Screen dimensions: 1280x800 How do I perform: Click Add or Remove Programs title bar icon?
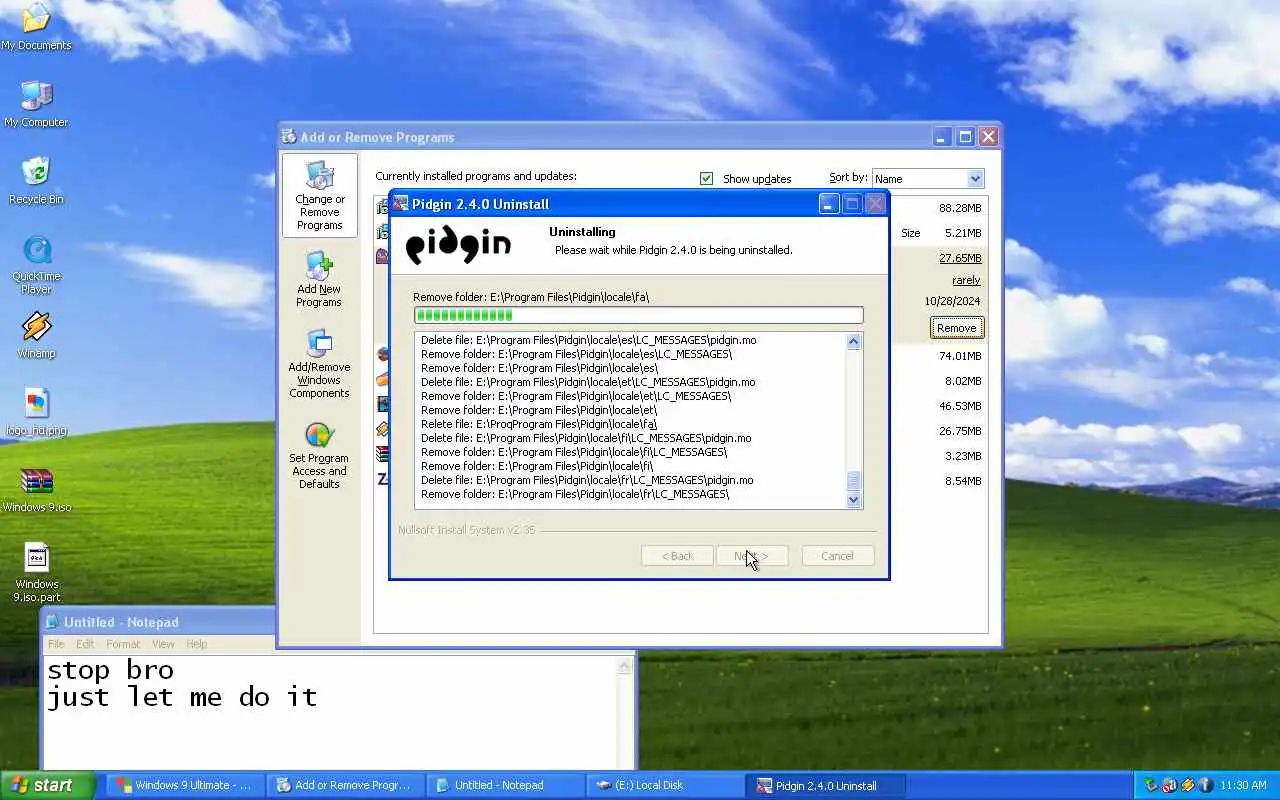[289, 137]
